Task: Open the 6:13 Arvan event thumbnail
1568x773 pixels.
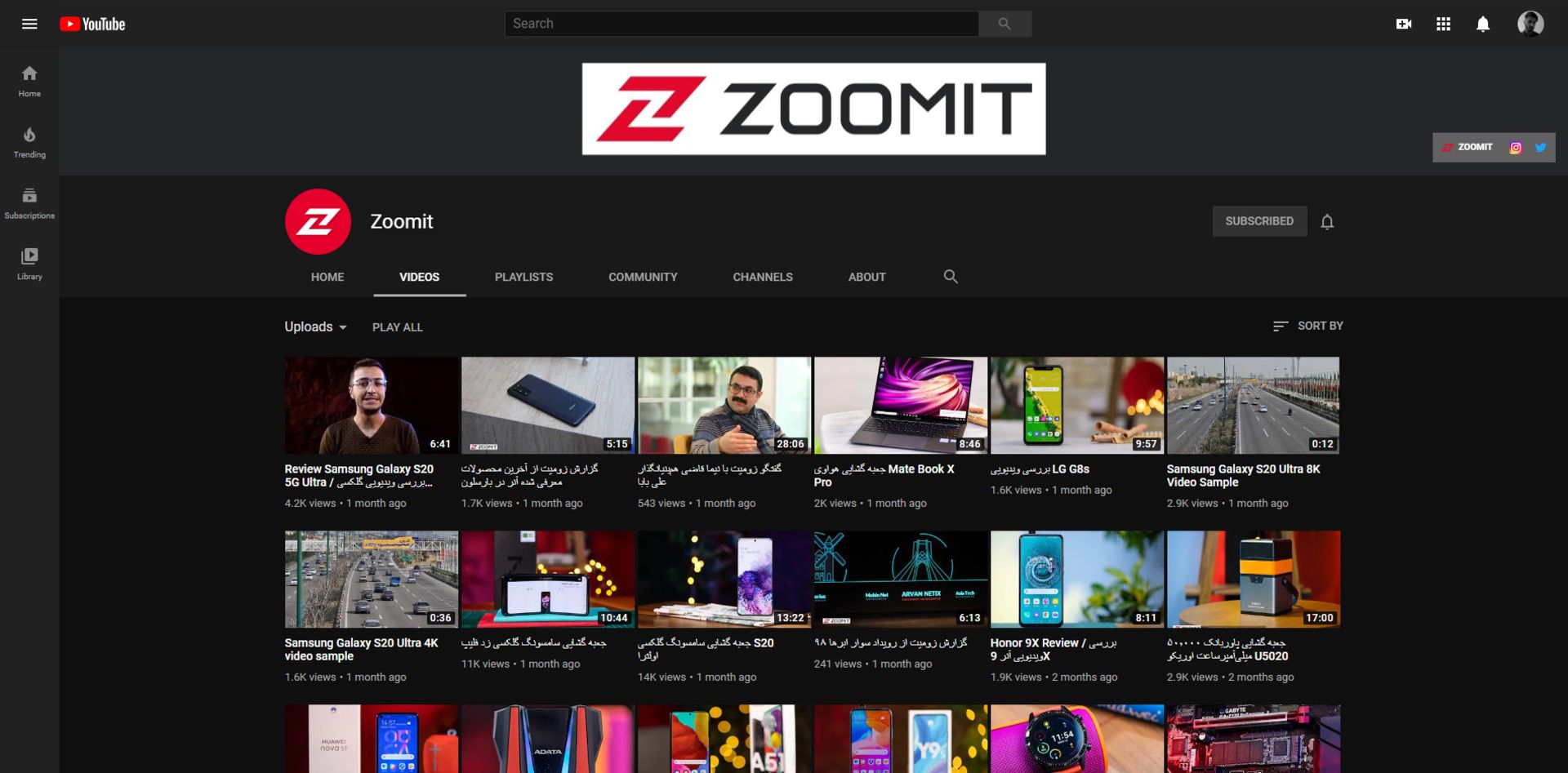Action: click(x=900, y=580)
